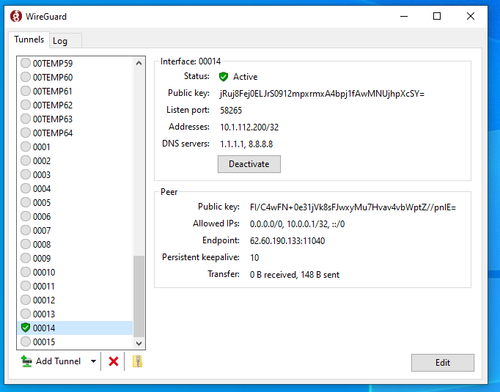Select tunnel 00015 in the list
This screenshot has width=500, height=392.
coord(76,342)
